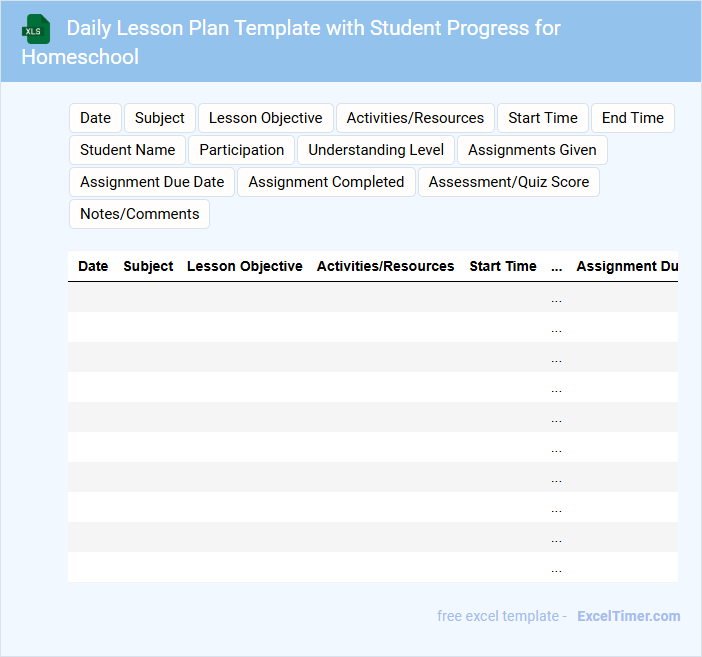Click the Assessment/Quiz Score tag
The width and height of the screenshot is (702, 657).
pyautogui.click(x=509, y=182)
